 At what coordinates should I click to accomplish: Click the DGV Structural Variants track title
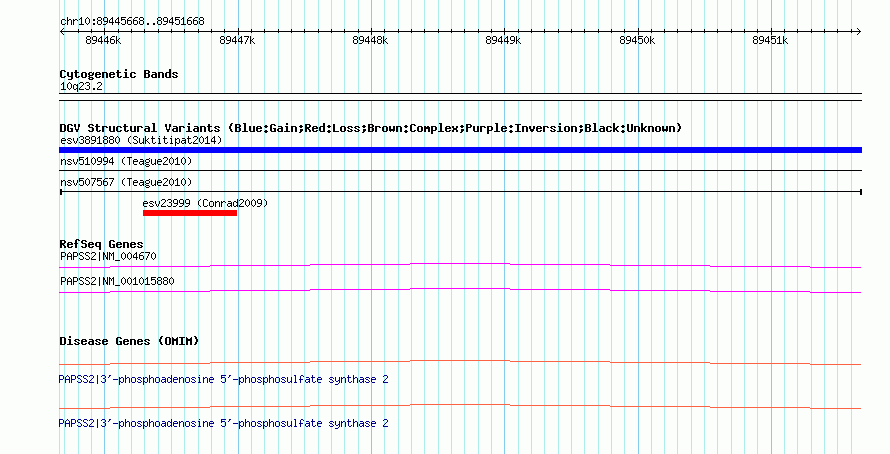tap(371, 128)
